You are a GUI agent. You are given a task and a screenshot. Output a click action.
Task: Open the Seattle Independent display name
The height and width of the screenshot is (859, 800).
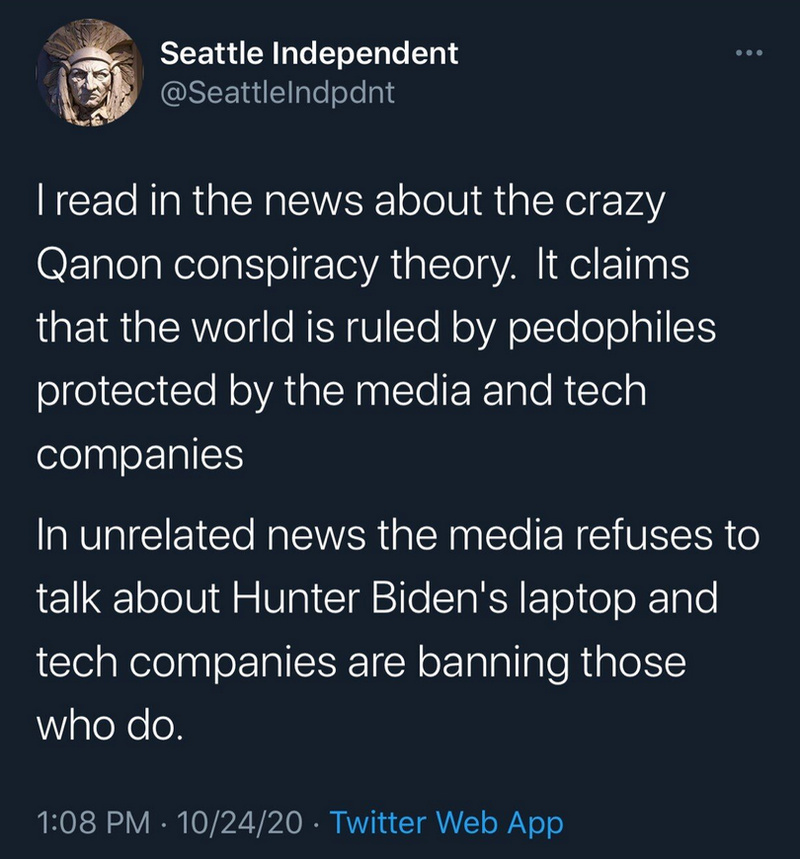click(x=309, y=53)
